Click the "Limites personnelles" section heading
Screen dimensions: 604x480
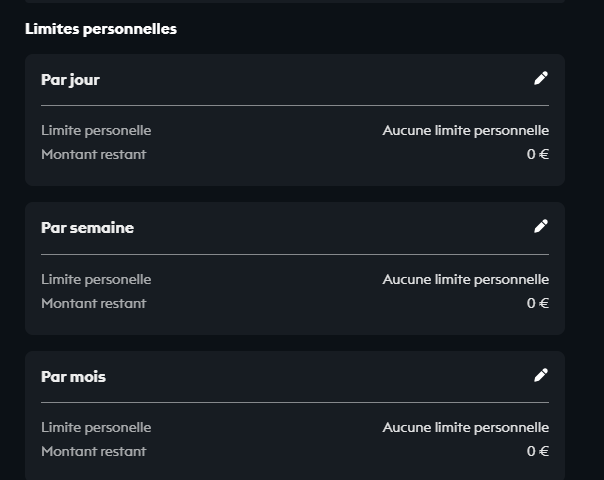101,29
